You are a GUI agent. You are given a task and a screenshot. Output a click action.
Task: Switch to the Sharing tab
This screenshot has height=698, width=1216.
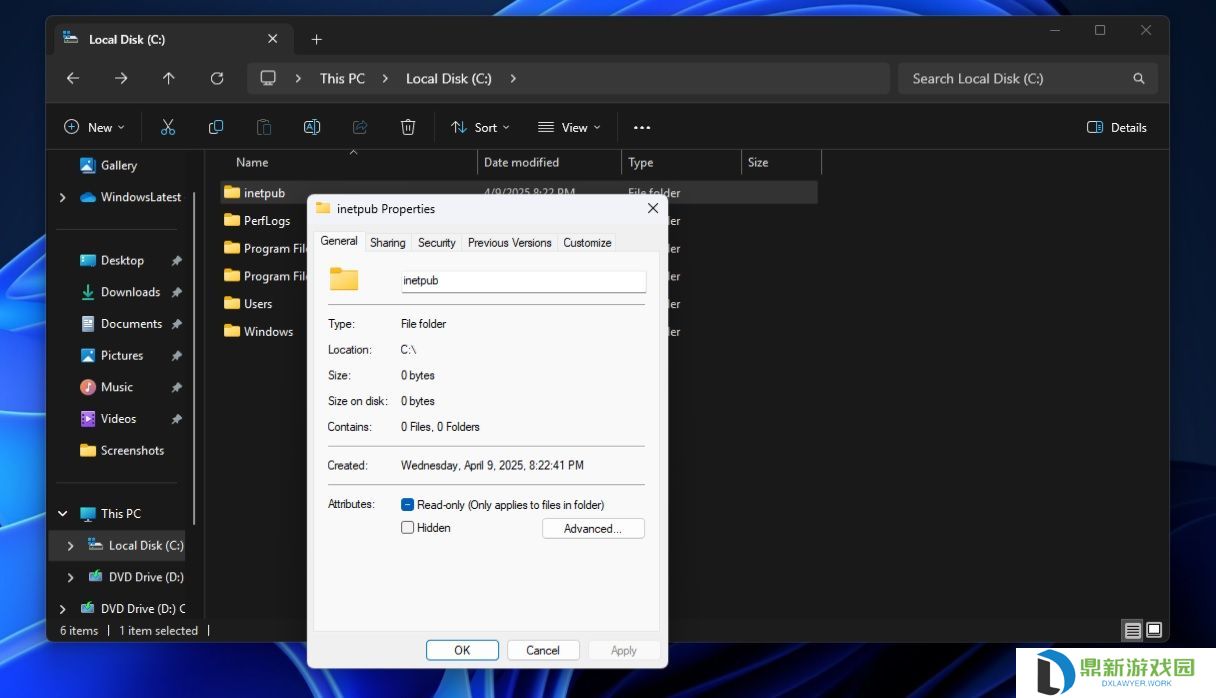pos(387,242)
